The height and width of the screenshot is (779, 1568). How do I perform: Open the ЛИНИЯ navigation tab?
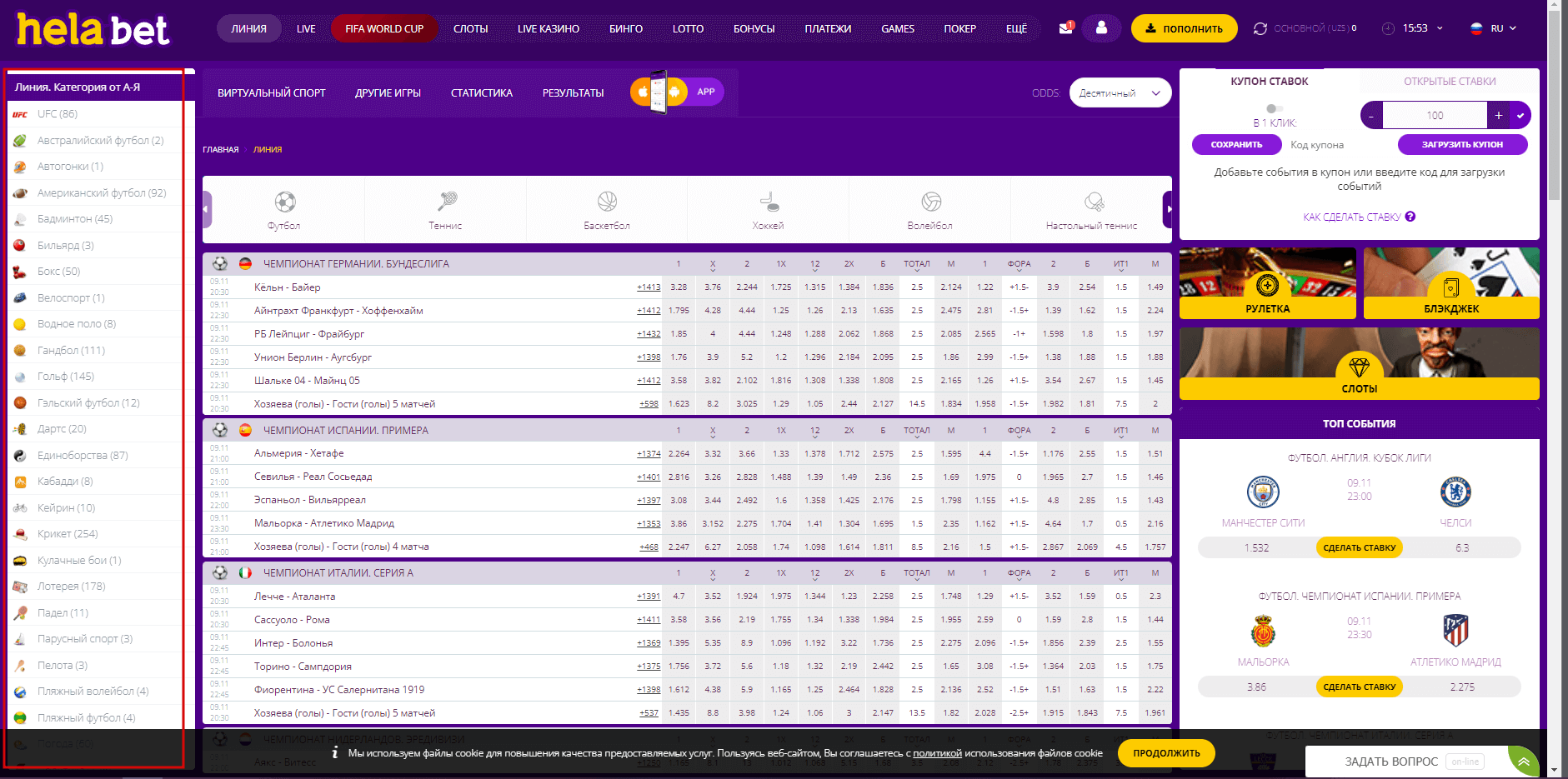coord(249,28)
